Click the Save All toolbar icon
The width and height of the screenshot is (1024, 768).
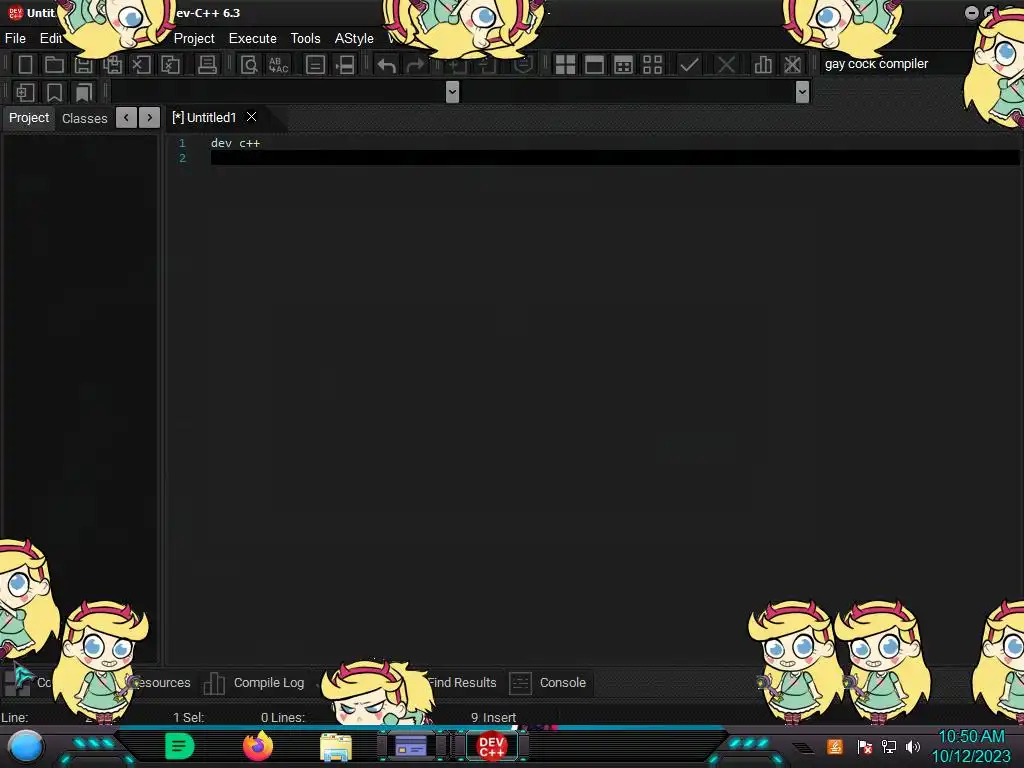pyautogui.click(x=112, y=64)
